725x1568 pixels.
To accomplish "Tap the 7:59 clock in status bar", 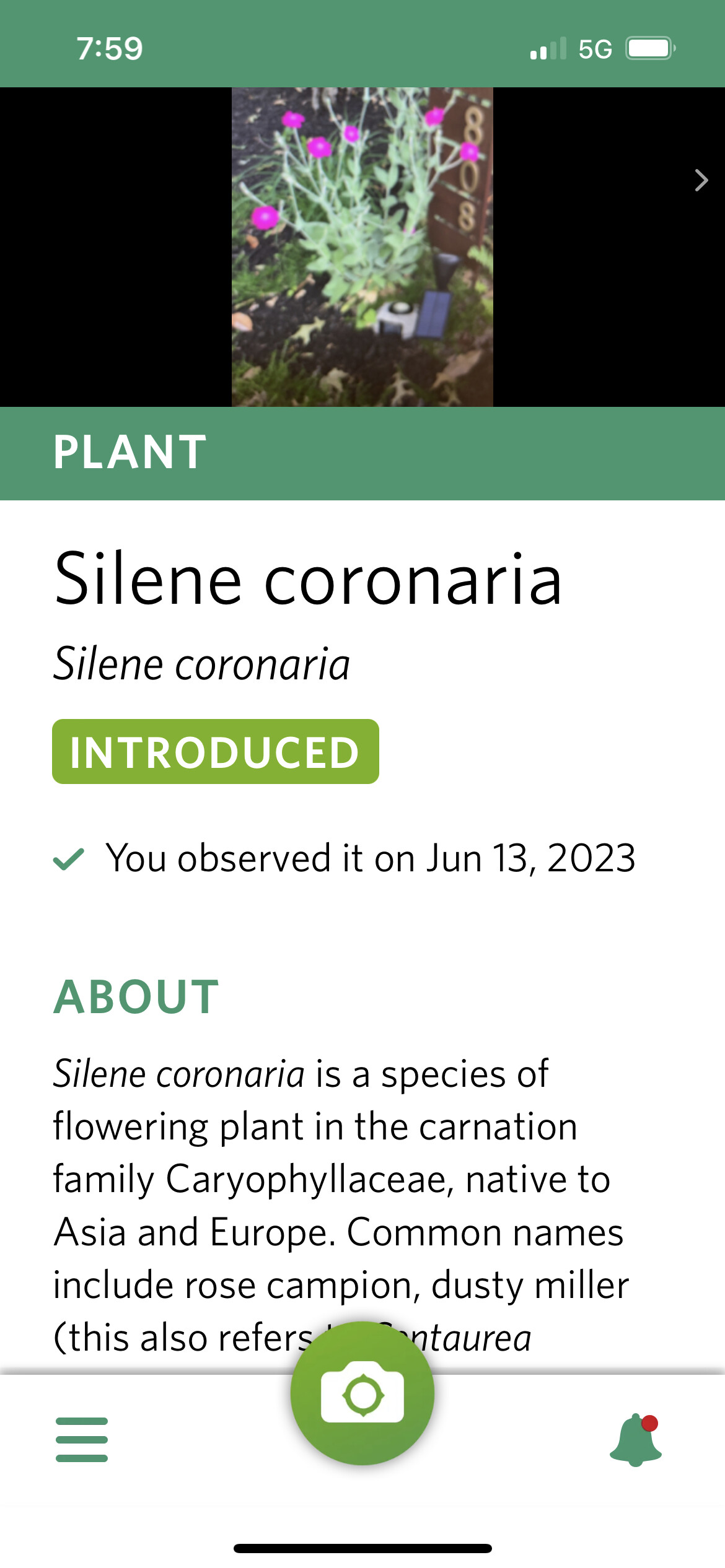I will [x=110, y=48].
